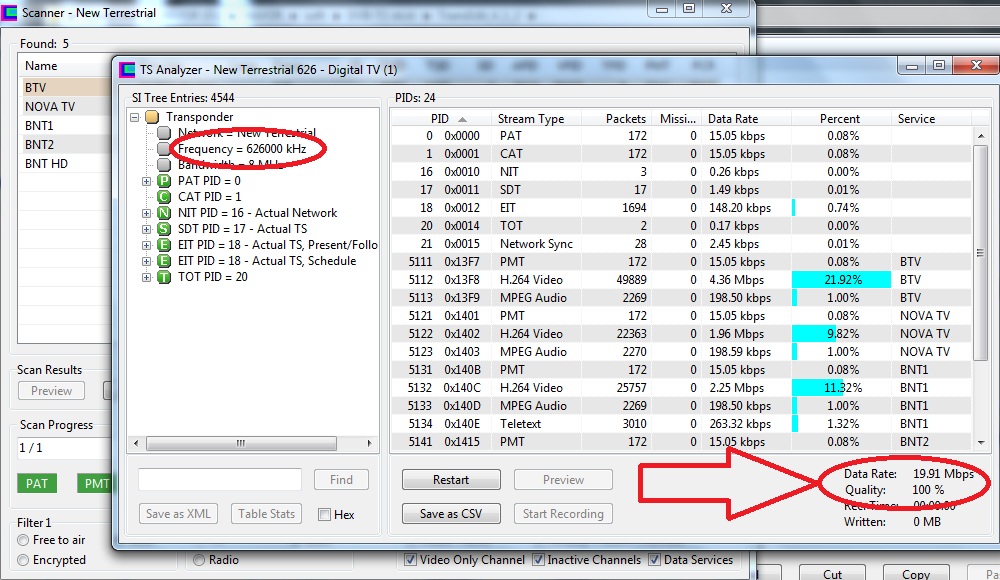This screenshot has width=1000, height=580.
Task: Collapse the Transponder tree node
Action: click(135, 117)
